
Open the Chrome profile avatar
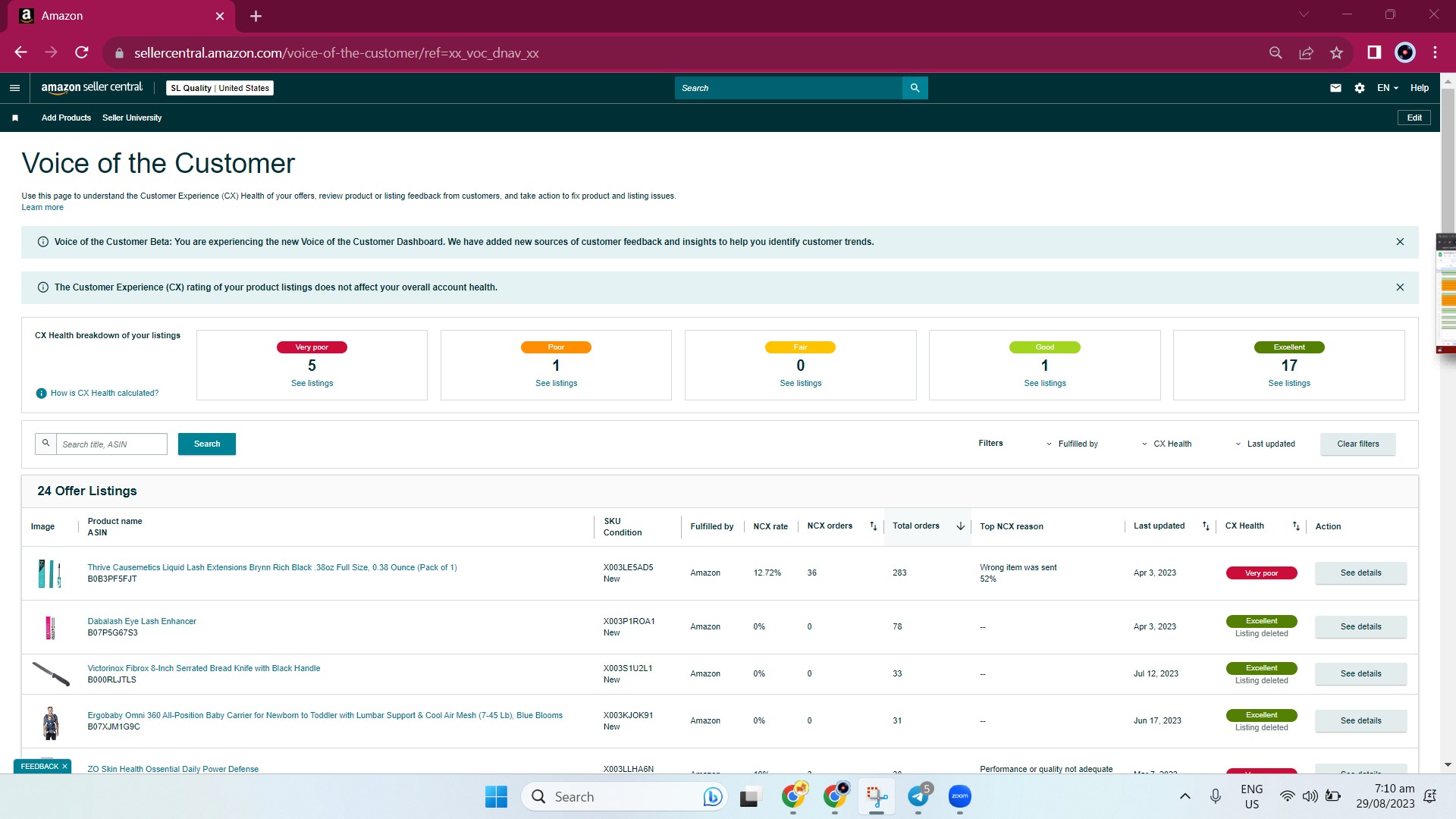coord(1405,52)
